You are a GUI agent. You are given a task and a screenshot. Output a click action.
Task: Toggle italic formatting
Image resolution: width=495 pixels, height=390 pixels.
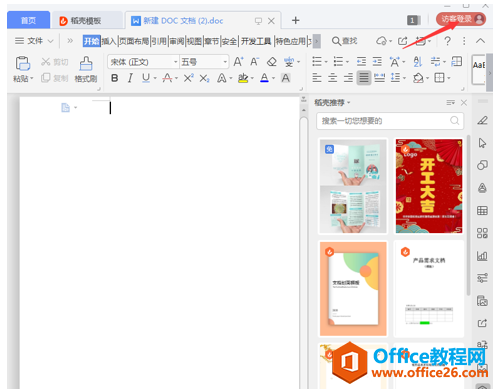click(x=130, y=78)
